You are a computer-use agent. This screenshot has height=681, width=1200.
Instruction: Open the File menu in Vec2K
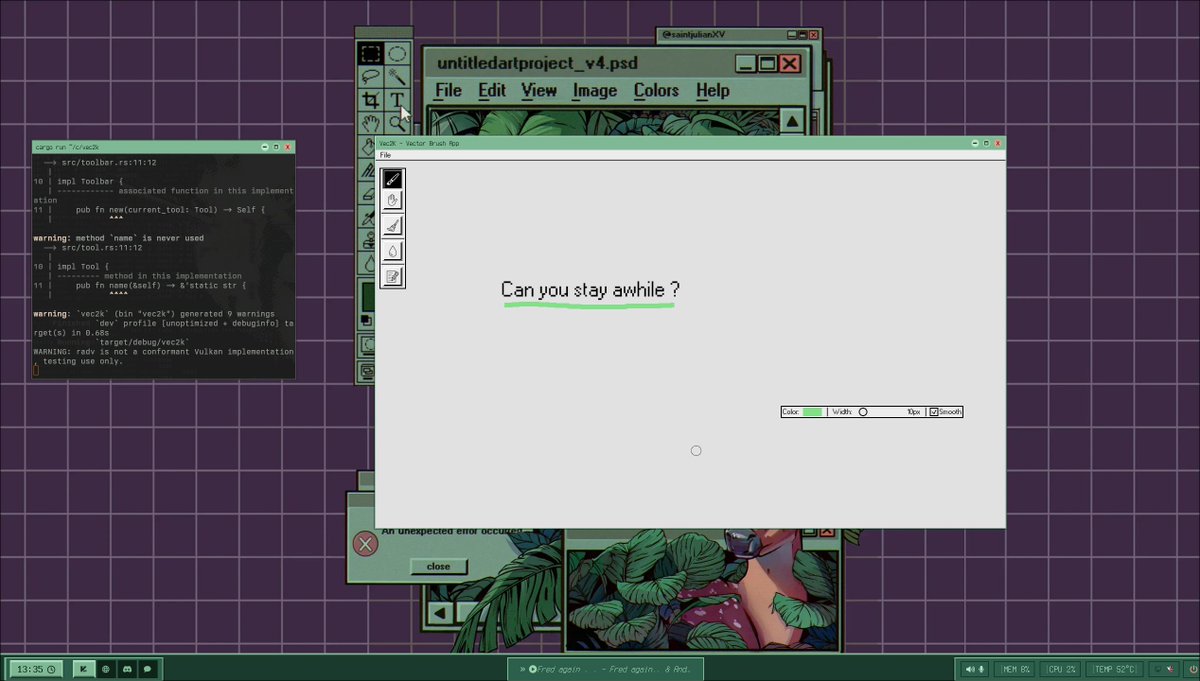point(385,155)
